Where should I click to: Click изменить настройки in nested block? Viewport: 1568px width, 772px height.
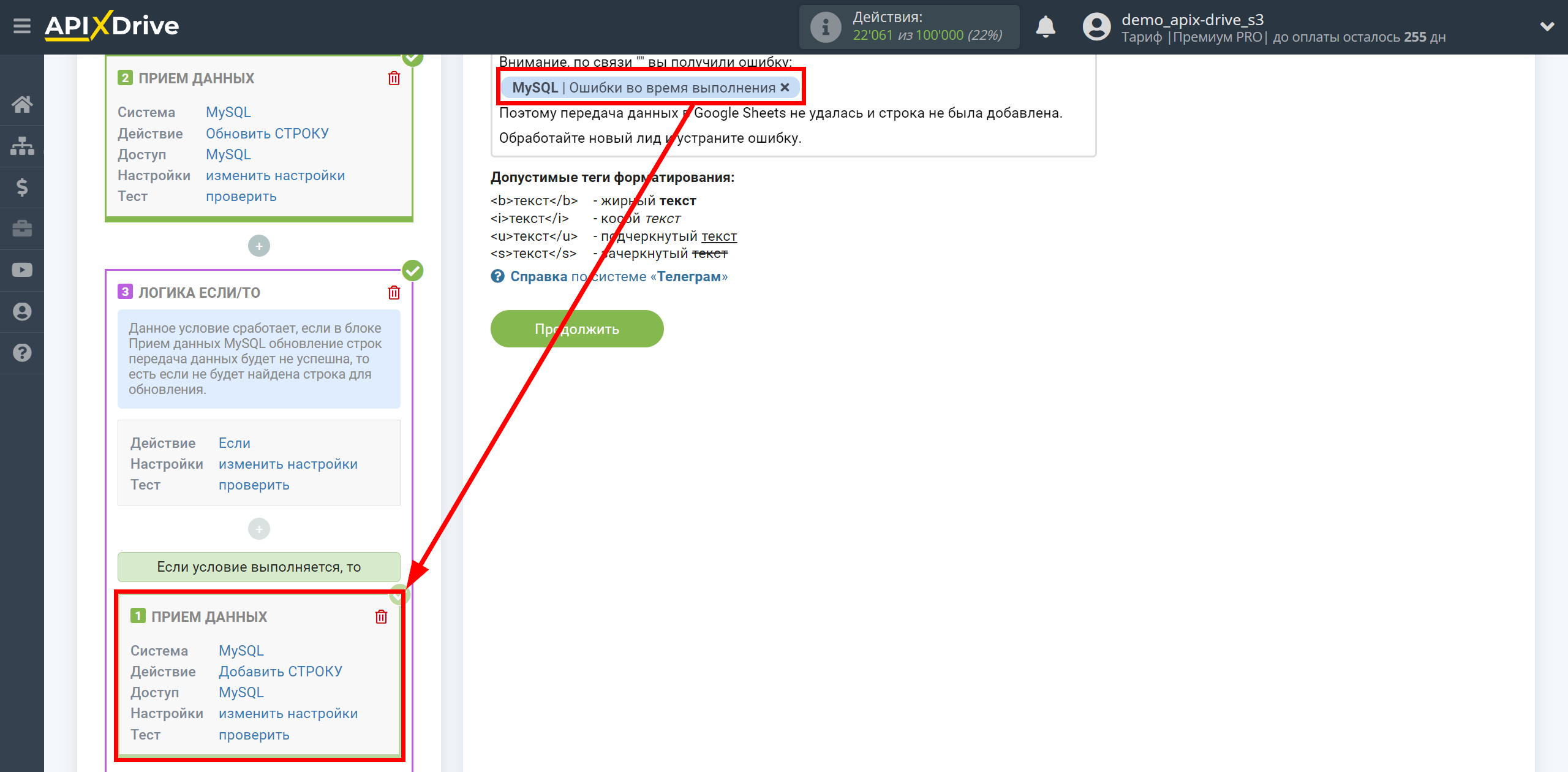click(x=288, y=714)
